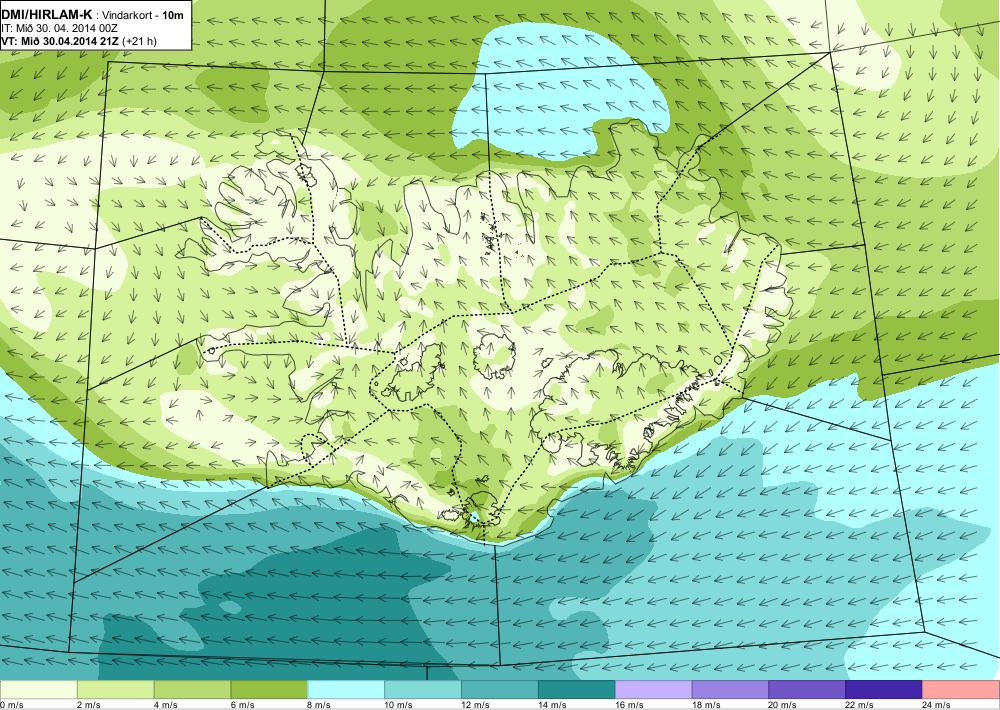Choose the dark indigo 22–24 m/s legend swatch
Image resolution: width=1000 pixels, height=710 pixels.
coord(884,690)
